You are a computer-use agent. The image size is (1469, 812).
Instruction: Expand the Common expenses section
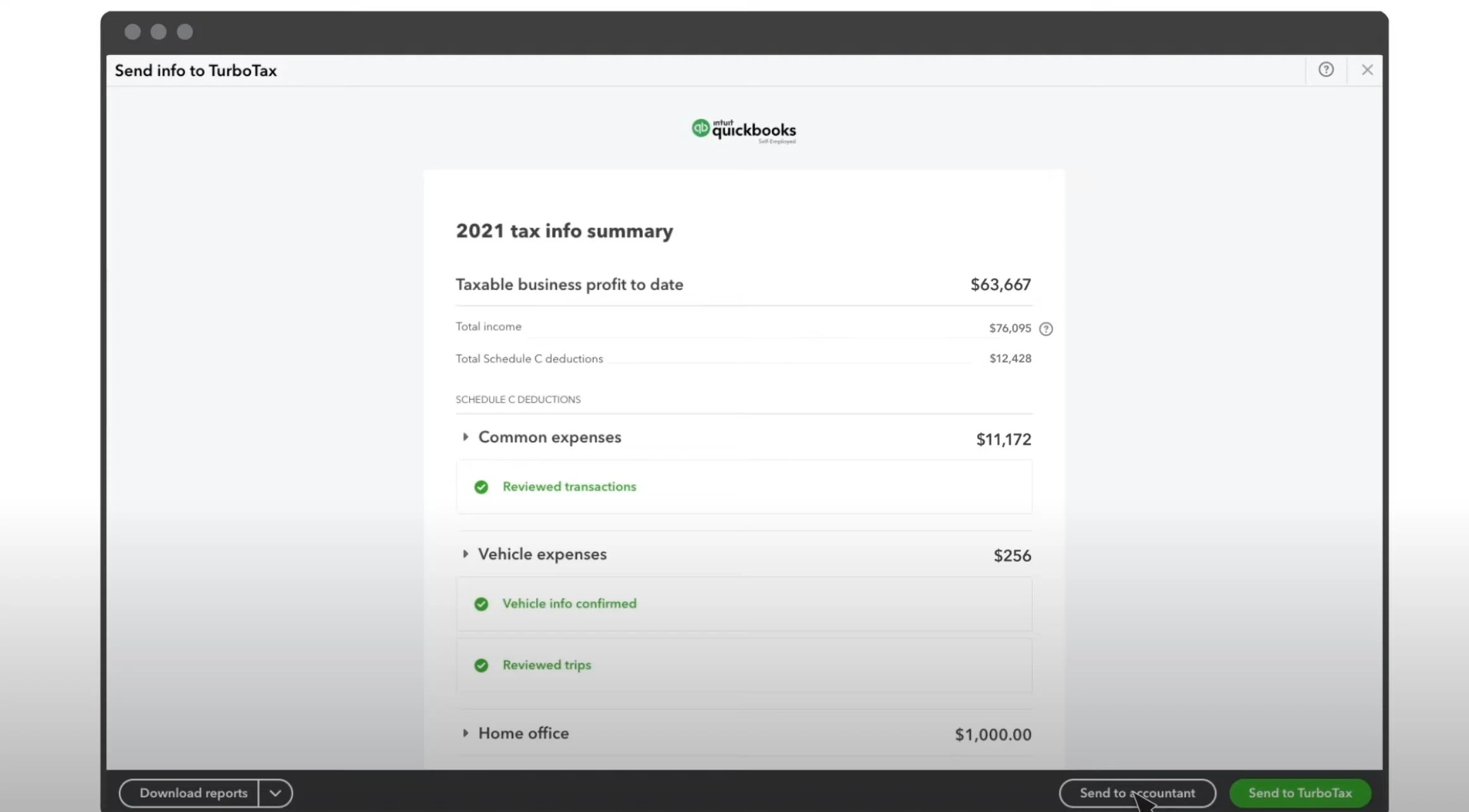(466, 437)
